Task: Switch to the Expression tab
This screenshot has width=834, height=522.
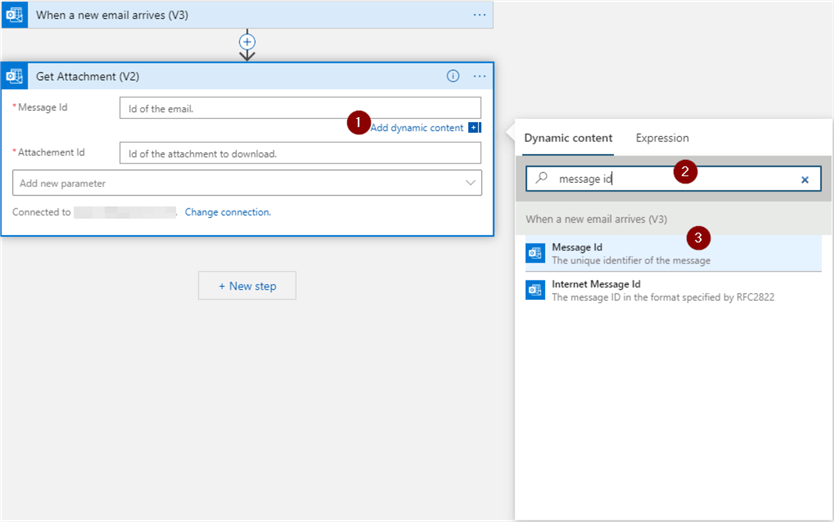Action: click(x=662, y=138)
